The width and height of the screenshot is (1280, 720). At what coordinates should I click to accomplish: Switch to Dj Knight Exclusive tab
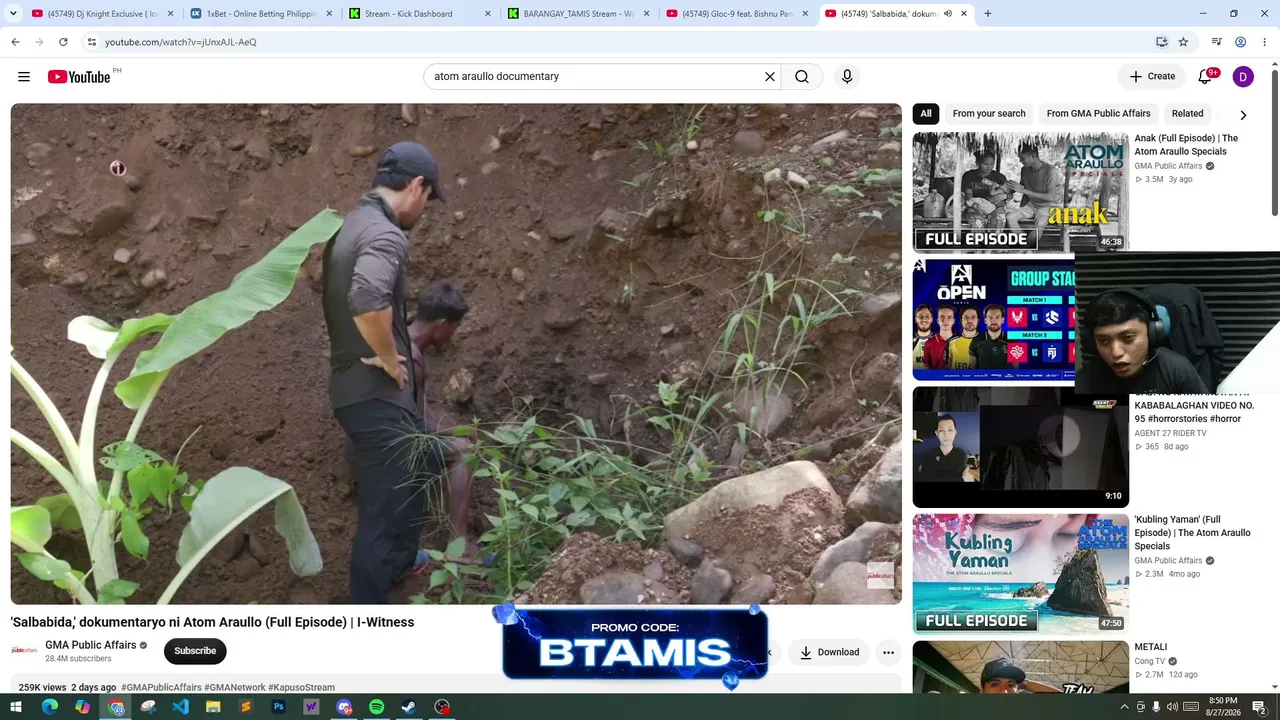tap(102, 14)
